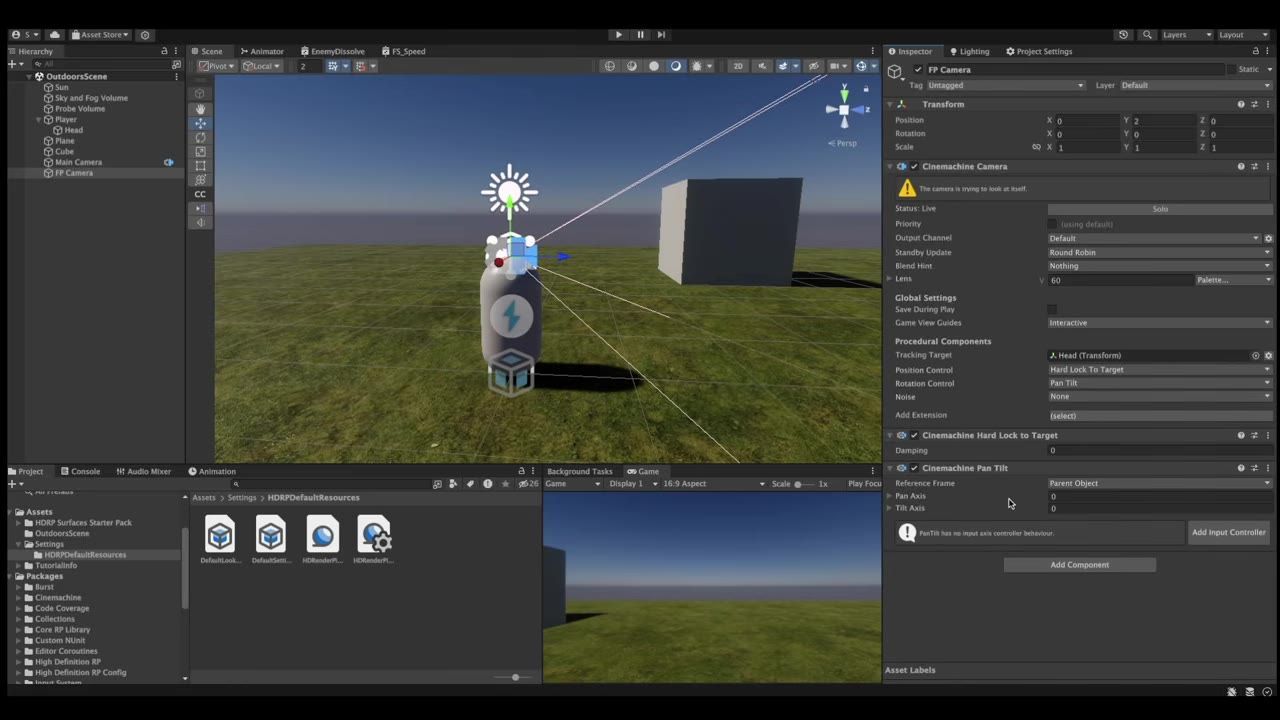Collapse the Player hierarchy item
Image resolution: width=1280 pixels, height=720 pixels.
[x=38, y=120]
